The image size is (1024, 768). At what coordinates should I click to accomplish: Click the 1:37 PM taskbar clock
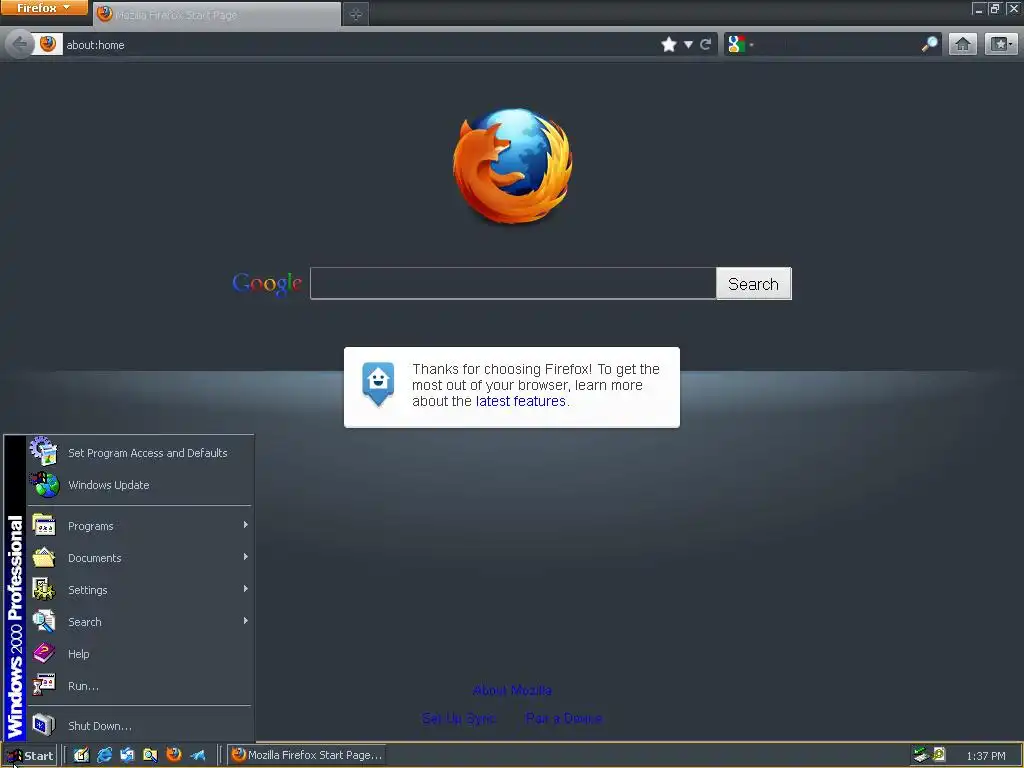pos(985,756)
